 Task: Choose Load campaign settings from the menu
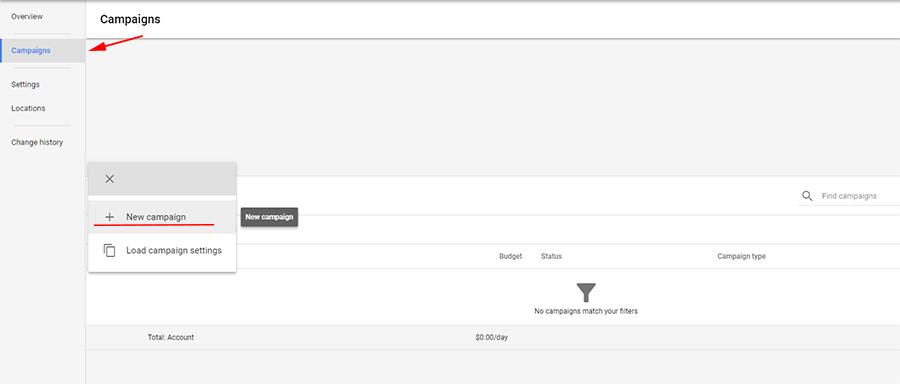[162, 250]
